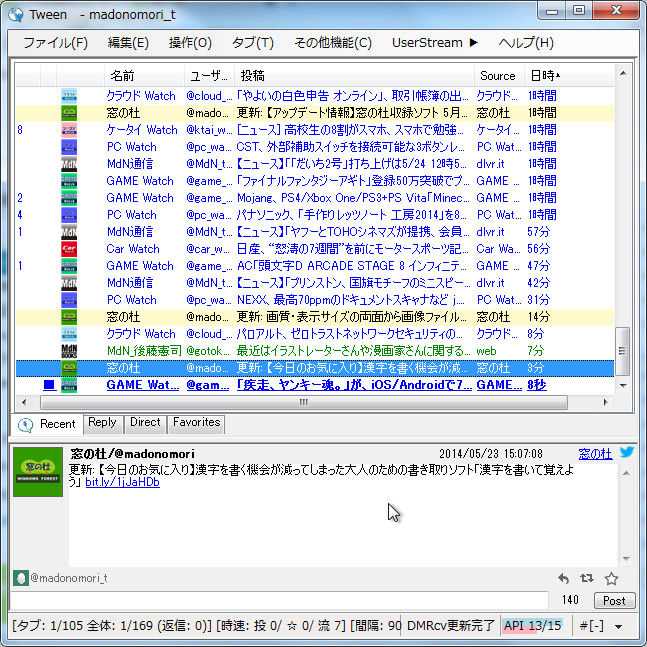Screen dimensions: 647x647
Task: Click avatar of ケータイ Watch row
Action: [x=69, y=130]
